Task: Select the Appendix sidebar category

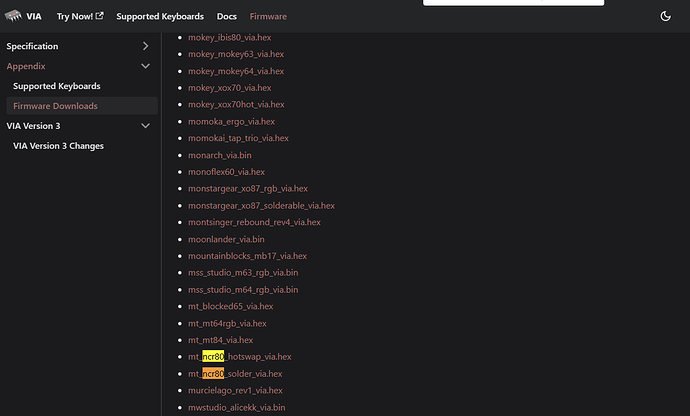Action: tap(26, 66)
